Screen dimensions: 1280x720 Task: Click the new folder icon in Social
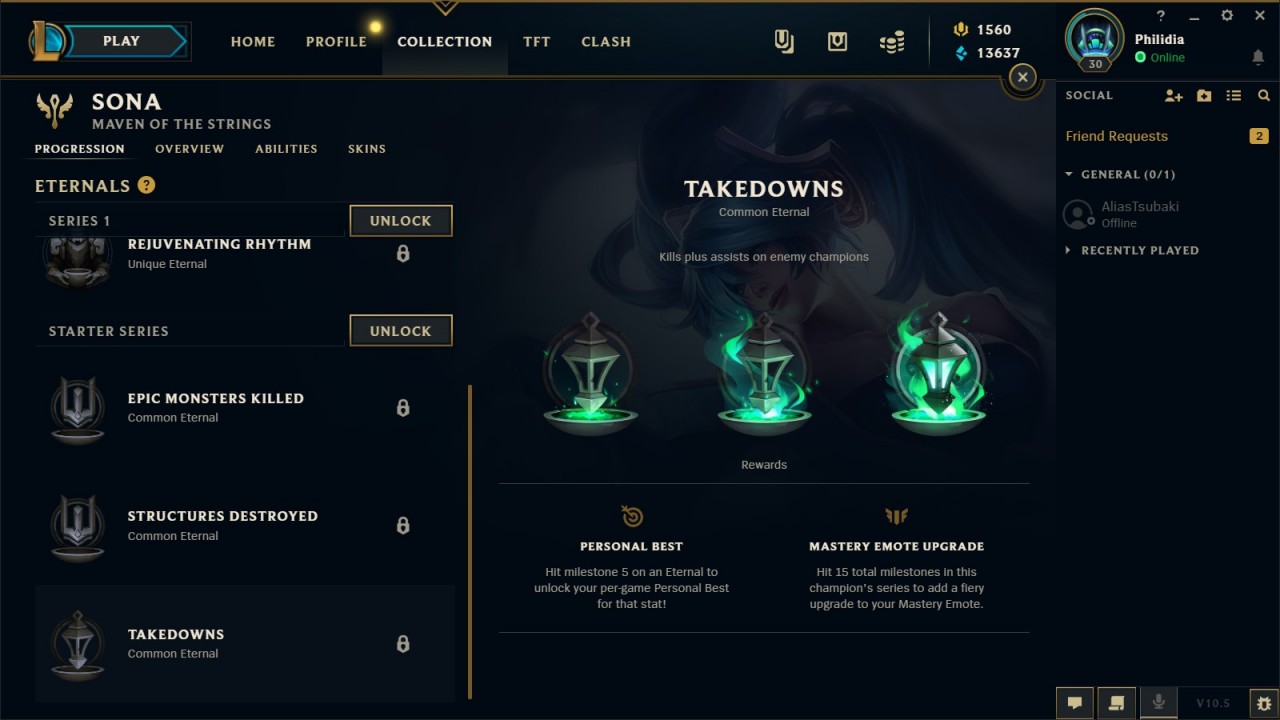click(x=1204, y=95)
